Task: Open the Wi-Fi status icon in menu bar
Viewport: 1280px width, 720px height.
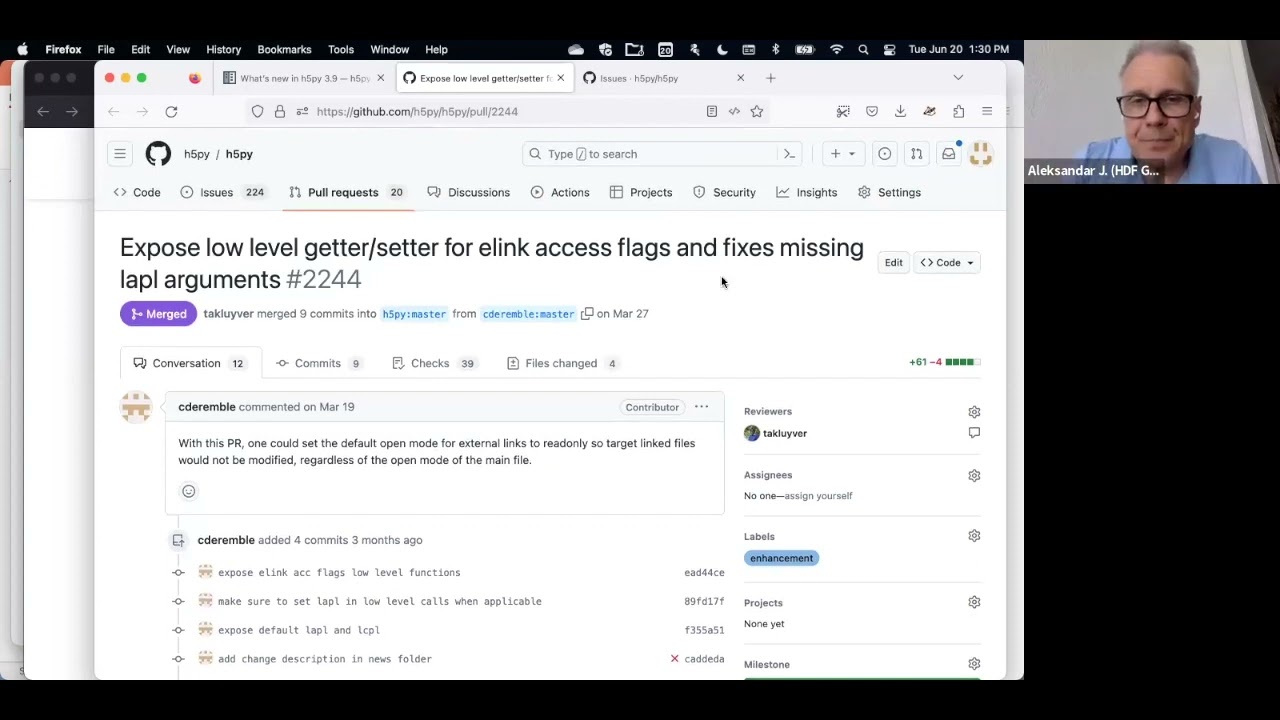Action: click(837, 49)
